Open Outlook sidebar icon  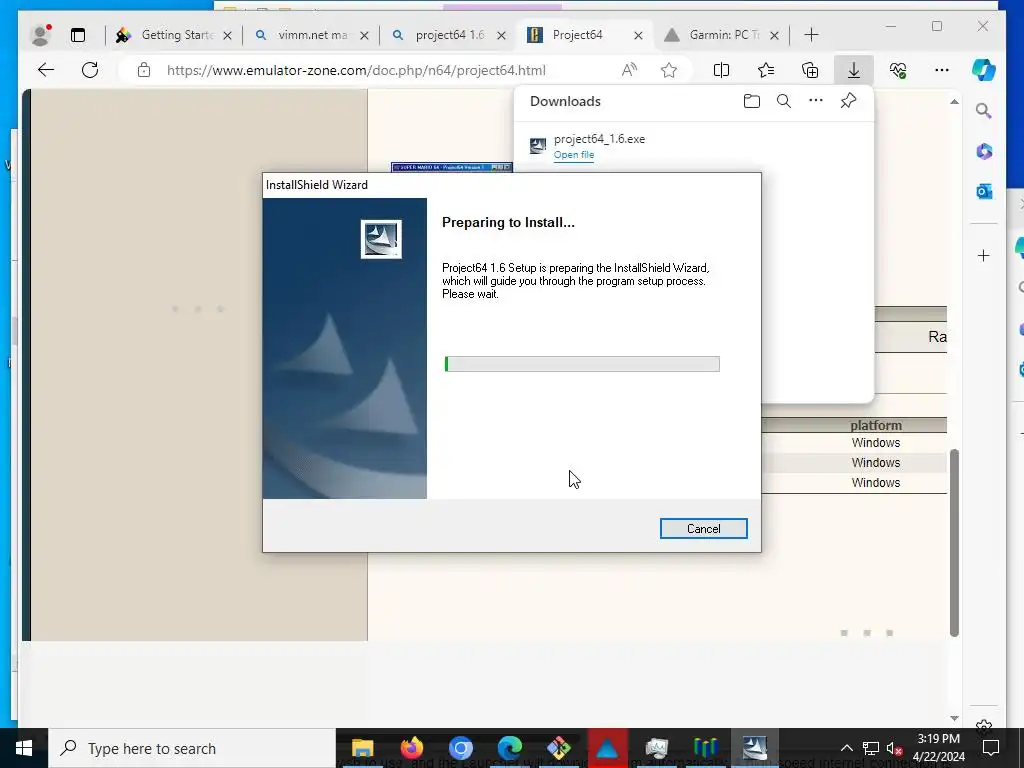tap(984, 192)
